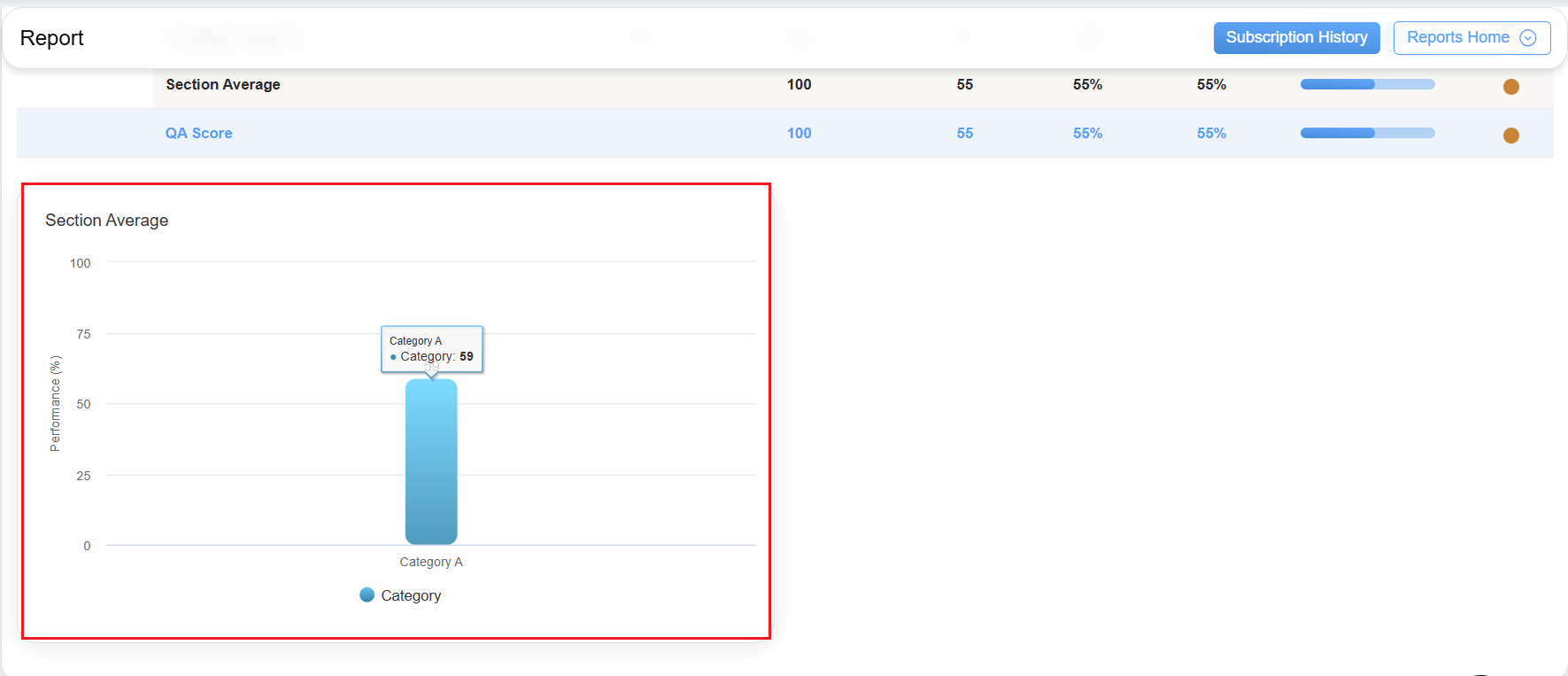Click the value 100 in QA Score row
This screenshot has height=676, width=1568.
pos(799,133)
